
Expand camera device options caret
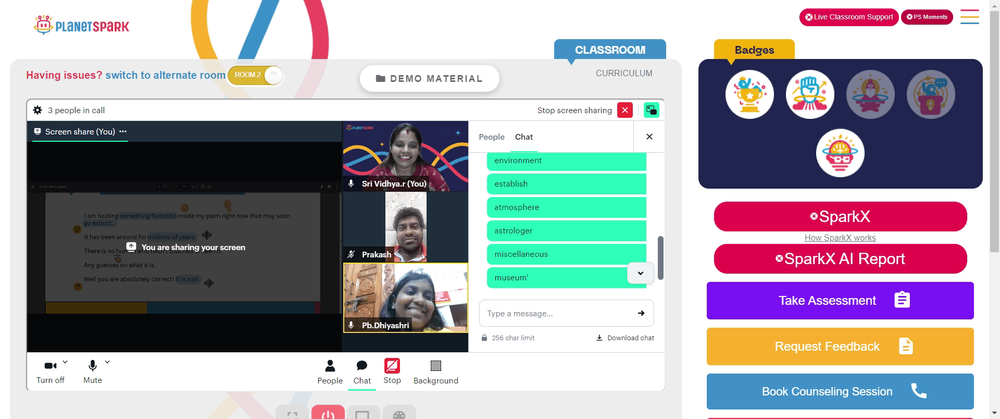click(65, 362)
